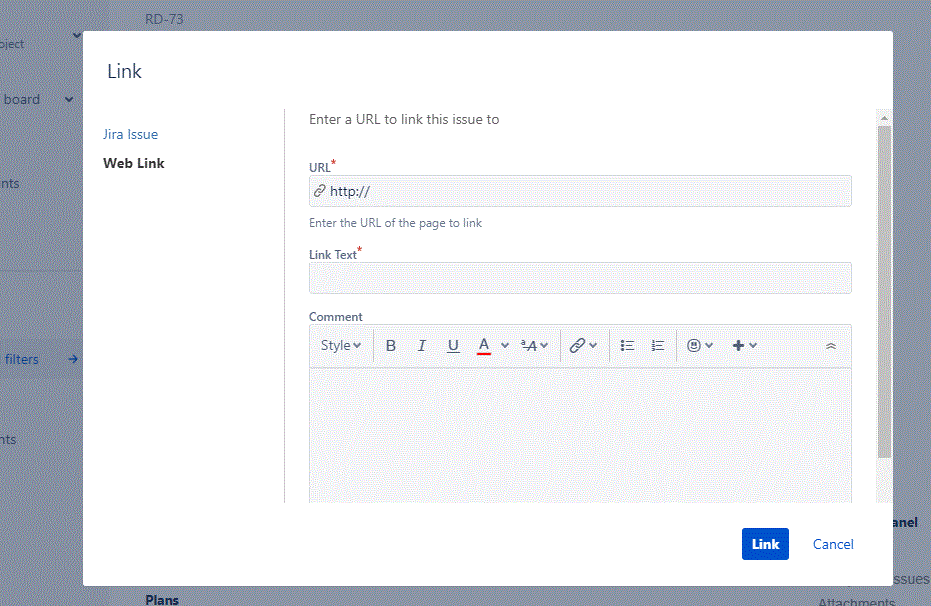The width and height of the screenshot is (931, 606).
Task: Cancel the link dialog
Action: 832,544
